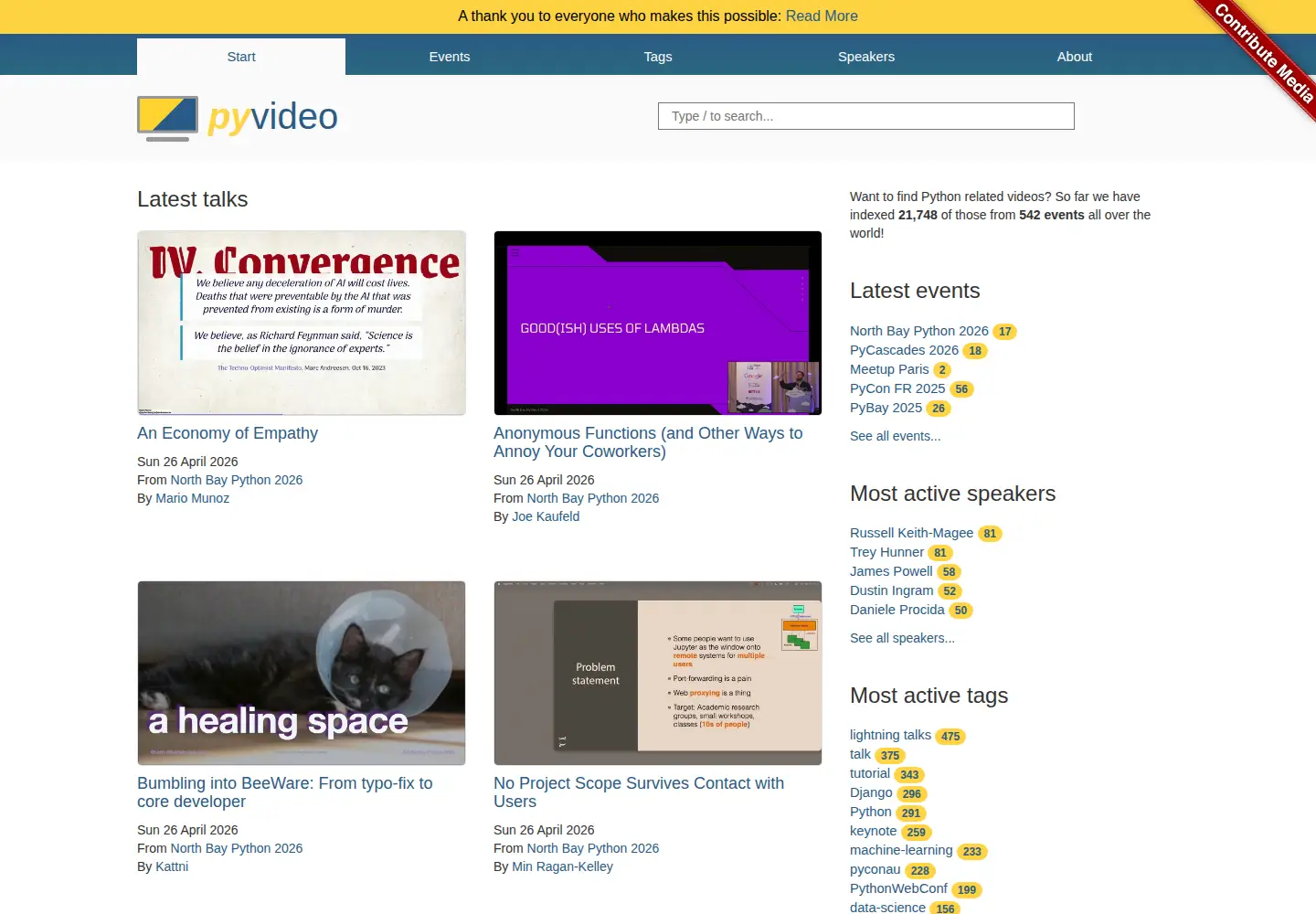Image resolution: width=1316 pixels, height=914 pixels.
Task: Open the Meetup Paris event
Action: (x=889, y=369)
